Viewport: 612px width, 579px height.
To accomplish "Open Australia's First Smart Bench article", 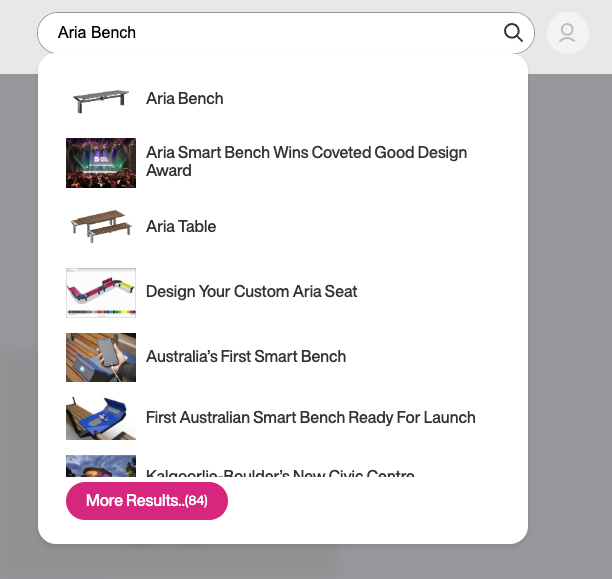I will tap(246, 357).
